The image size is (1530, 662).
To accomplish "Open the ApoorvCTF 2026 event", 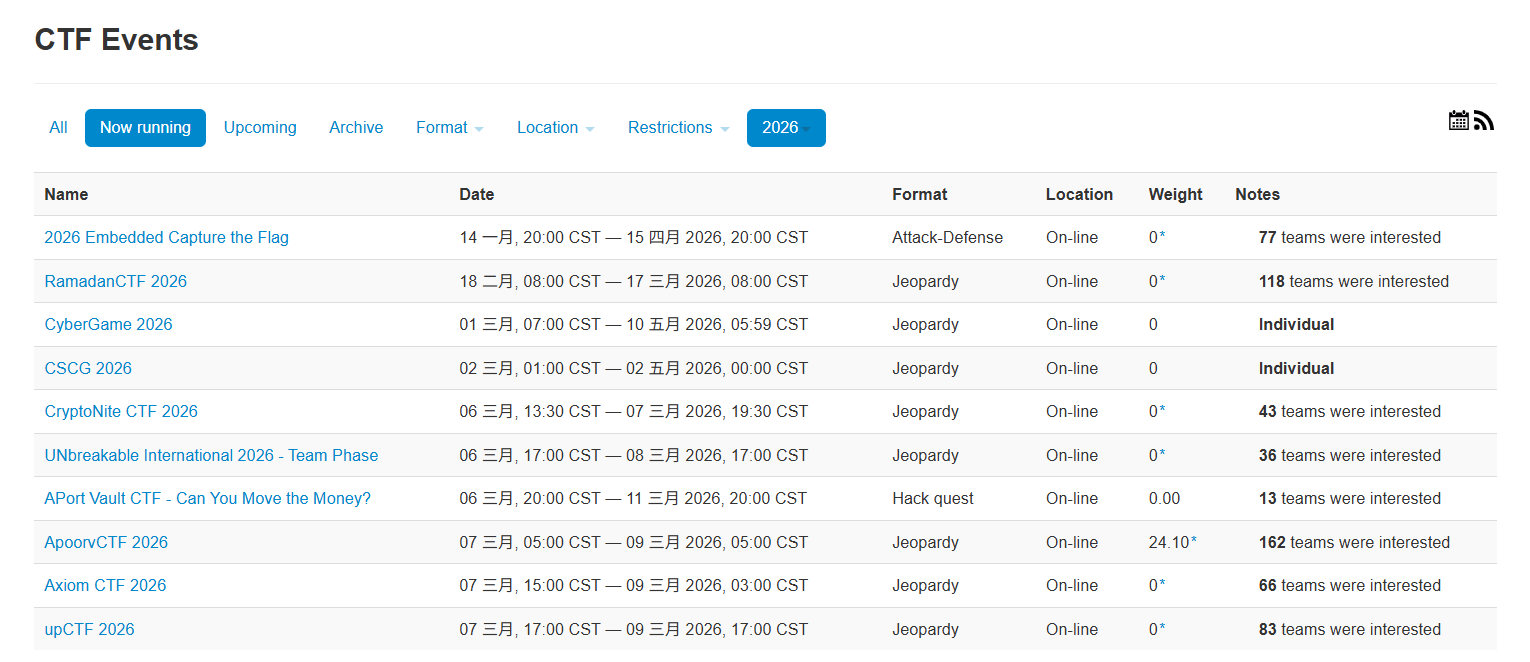I will click(106, 543).
